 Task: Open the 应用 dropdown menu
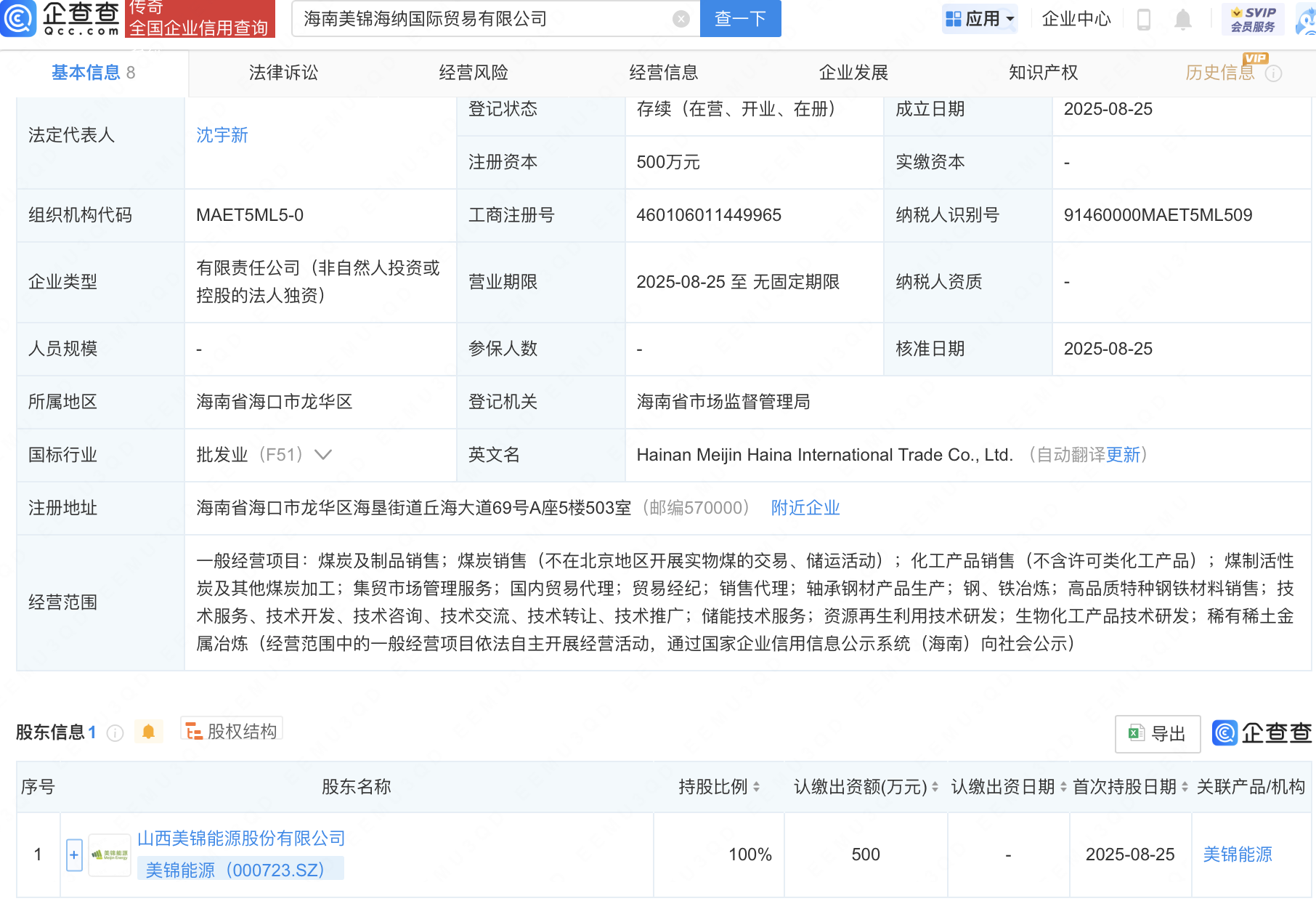pos(980,19)
